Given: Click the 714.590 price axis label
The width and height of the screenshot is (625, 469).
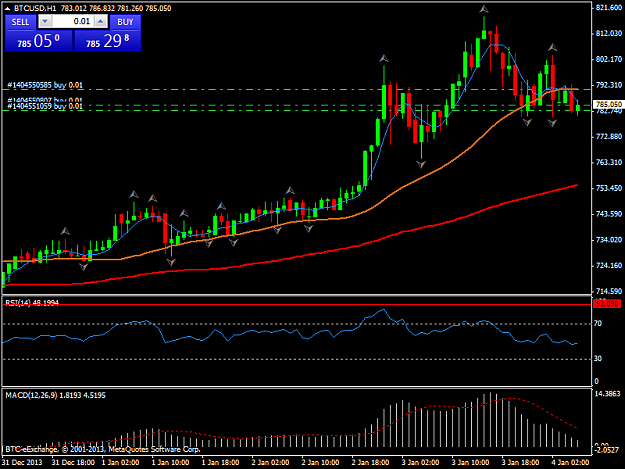Looking at the screenshot, I should click(609, 291).
